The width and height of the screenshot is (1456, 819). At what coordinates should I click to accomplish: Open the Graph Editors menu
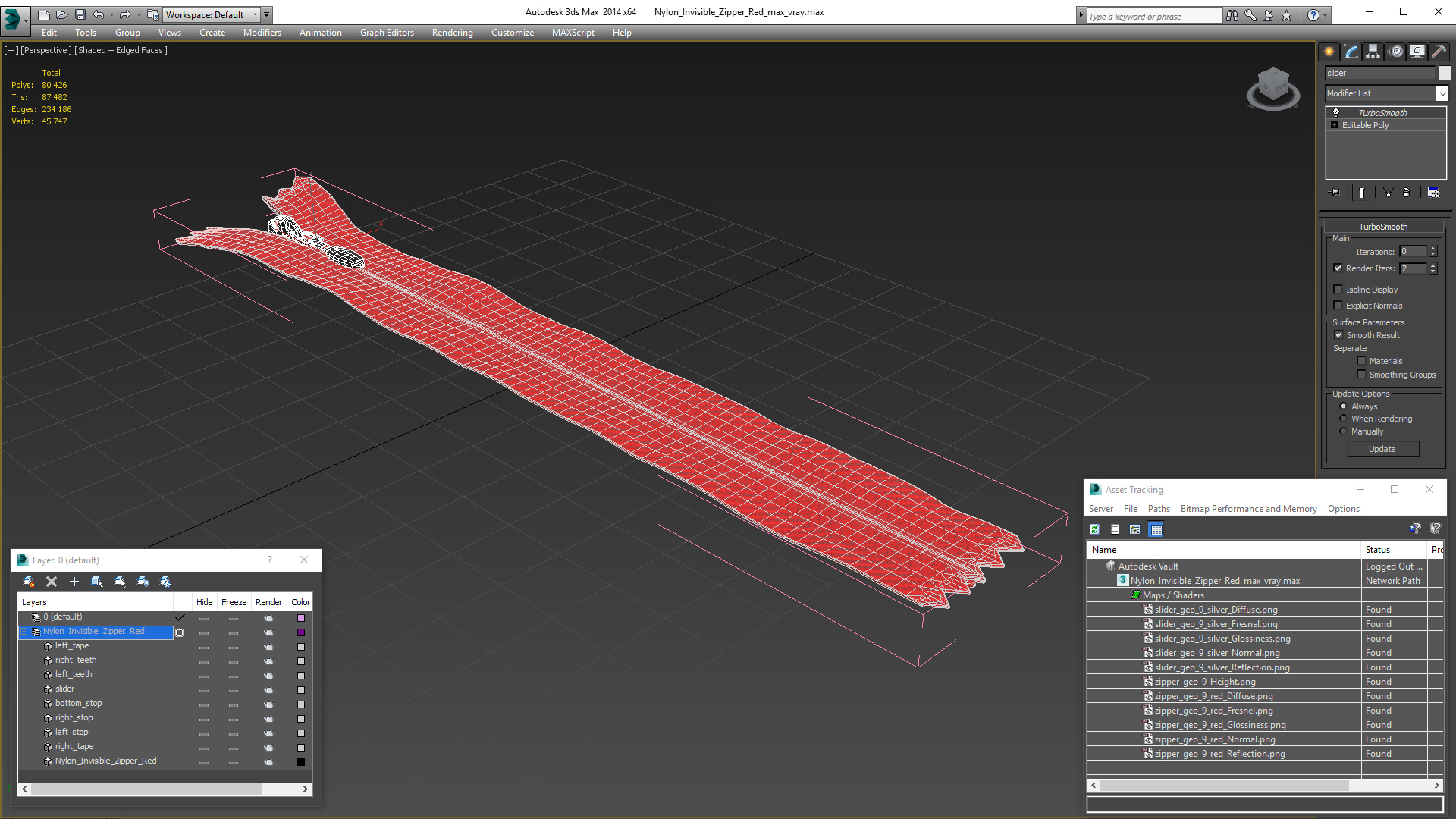point(387,33)
